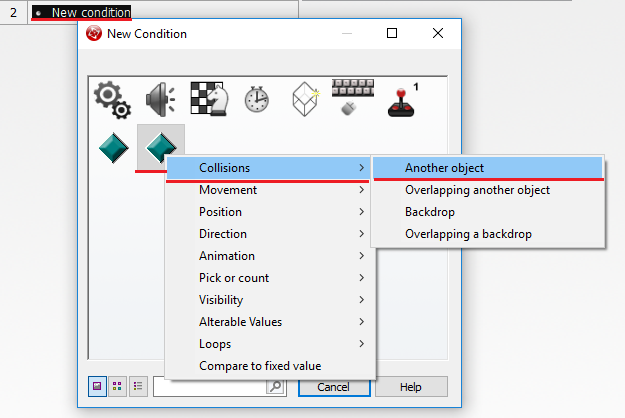Image resolution: width=625 pixels, height=418 pixels.
Task: Click the search magnifier icon
Action: 275,386
